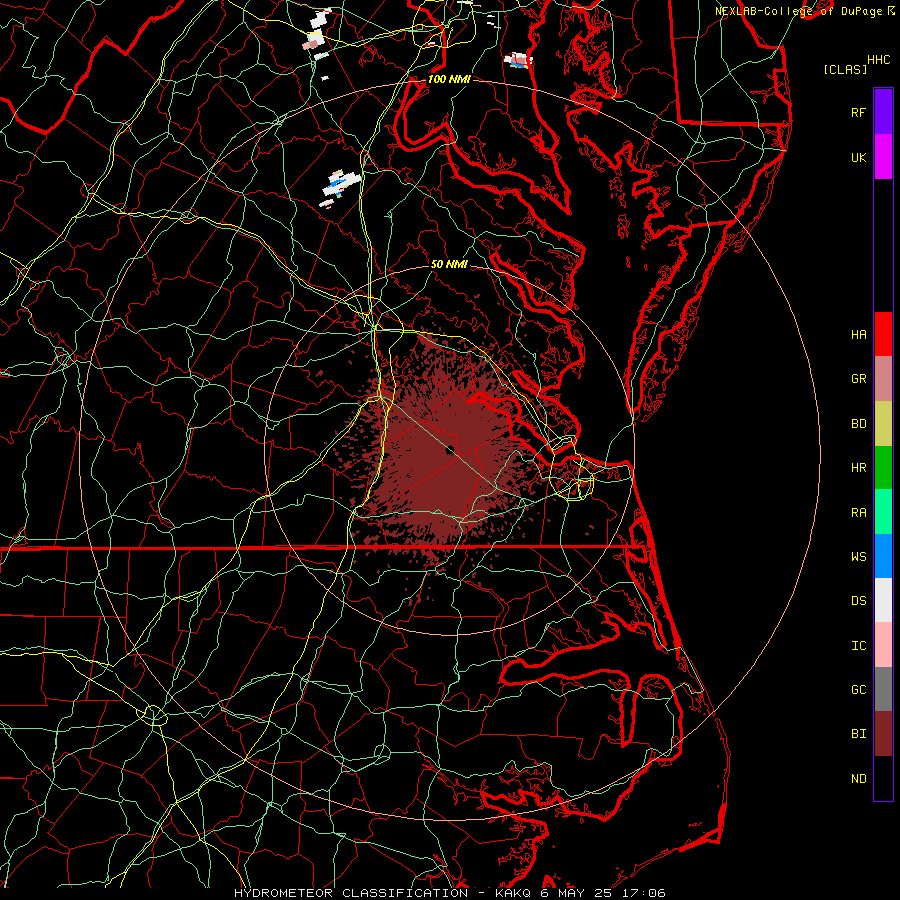Screen dimensions: 900x900
Task: Click the IC light pink legend swatch
Action: pos(883,645)
